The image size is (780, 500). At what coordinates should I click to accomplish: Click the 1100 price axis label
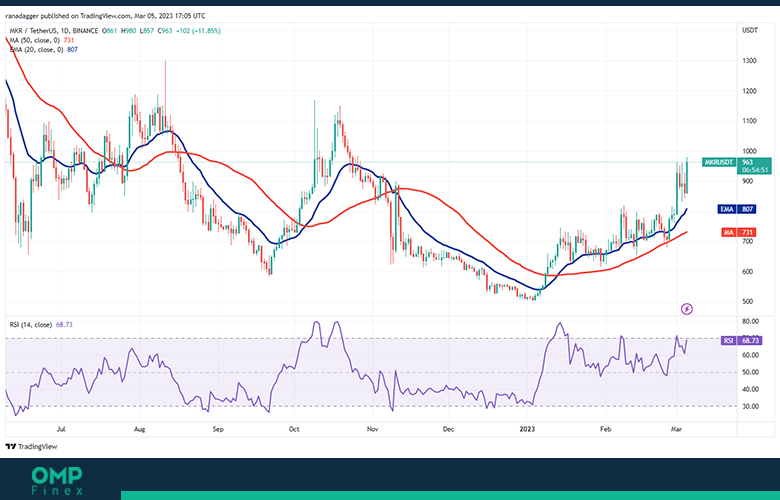click(x=749, y=121)
